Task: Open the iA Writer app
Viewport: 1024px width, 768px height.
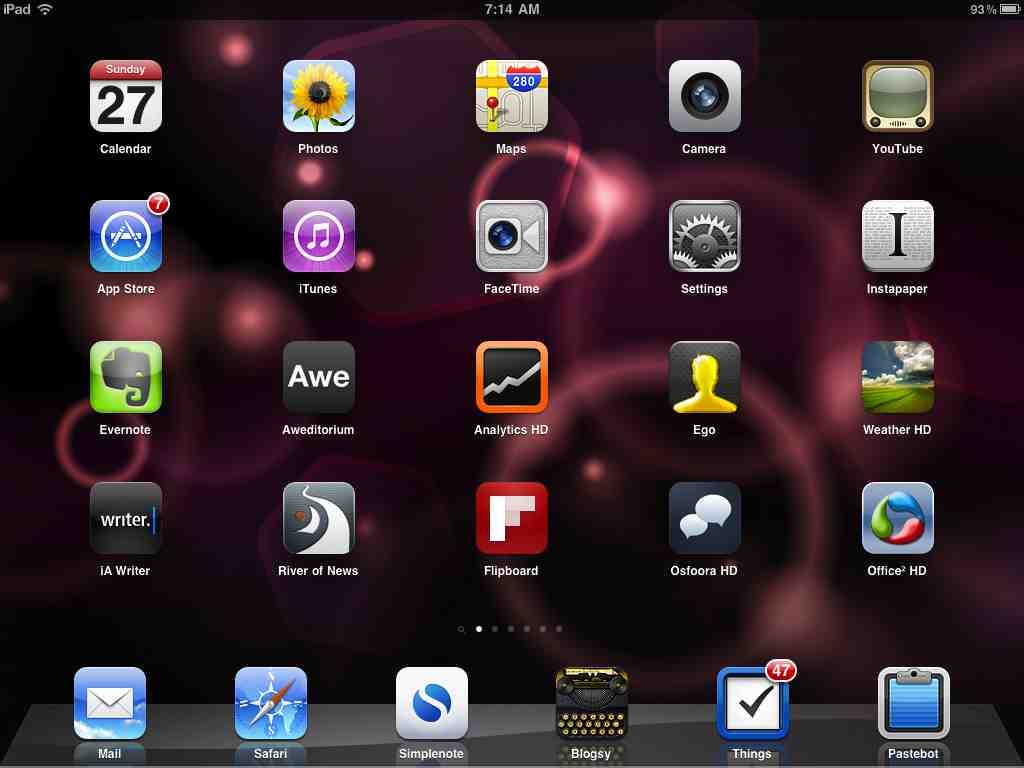Action: coord(125,518)
